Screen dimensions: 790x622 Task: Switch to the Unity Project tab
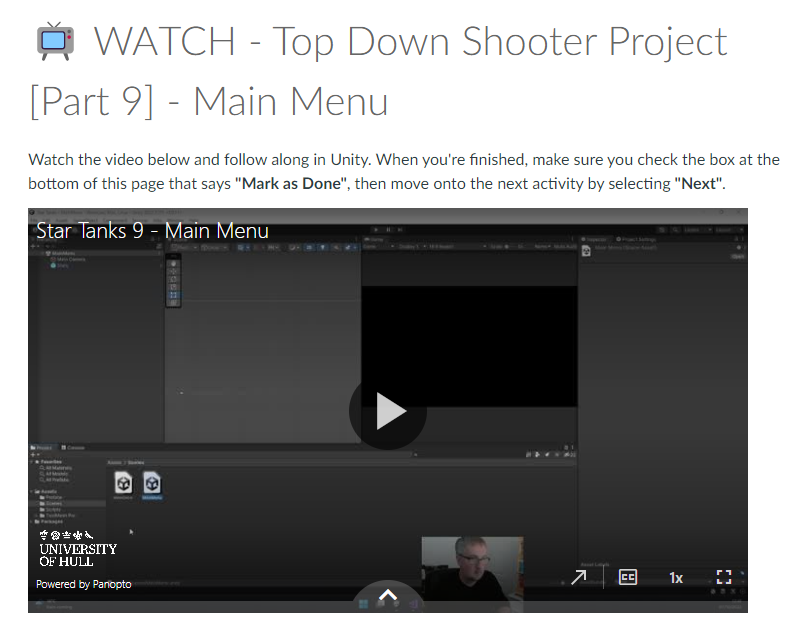point(44,446)
